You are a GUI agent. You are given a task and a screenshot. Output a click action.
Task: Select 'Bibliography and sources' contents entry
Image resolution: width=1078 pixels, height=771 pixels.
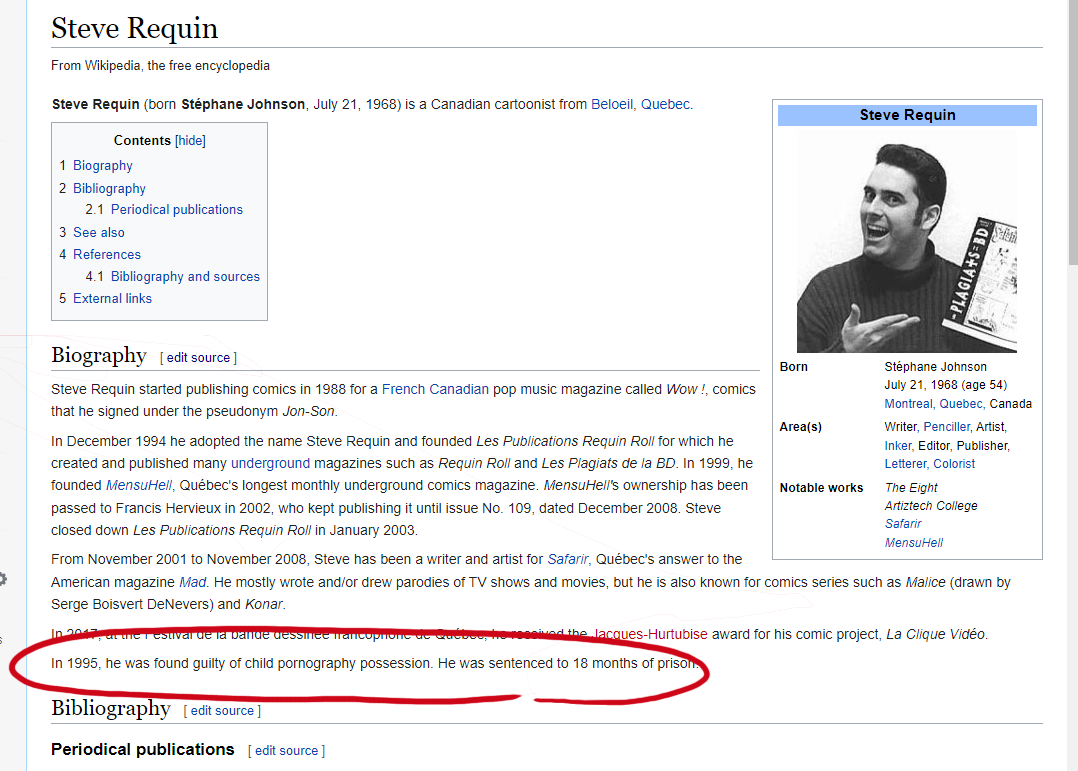185,277
